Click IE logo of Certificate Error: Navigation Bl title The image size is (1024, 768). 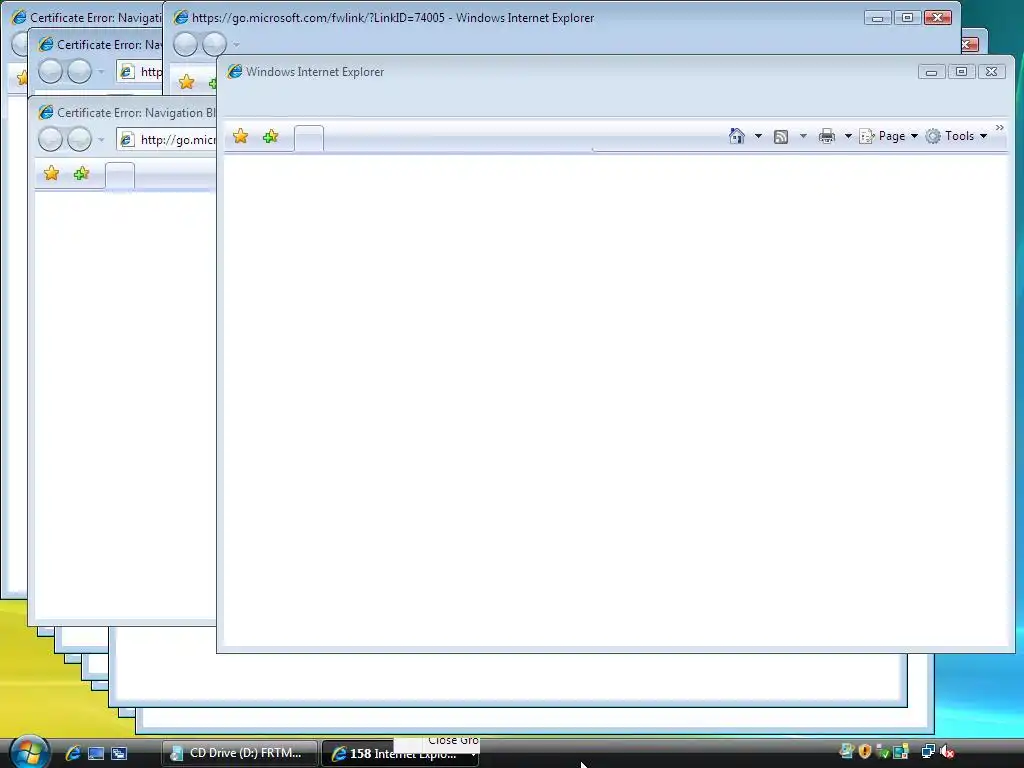click(x=46, y=112)
